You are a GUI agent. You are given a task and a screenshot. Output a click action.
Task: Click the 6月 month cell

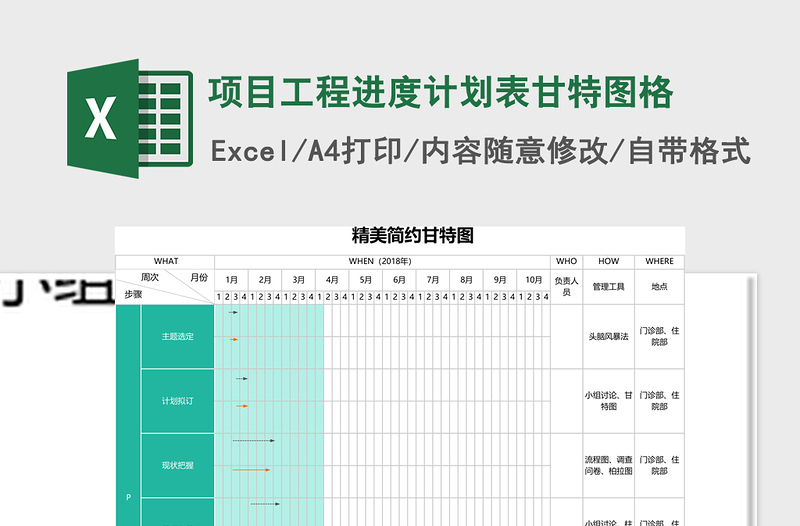399,280
